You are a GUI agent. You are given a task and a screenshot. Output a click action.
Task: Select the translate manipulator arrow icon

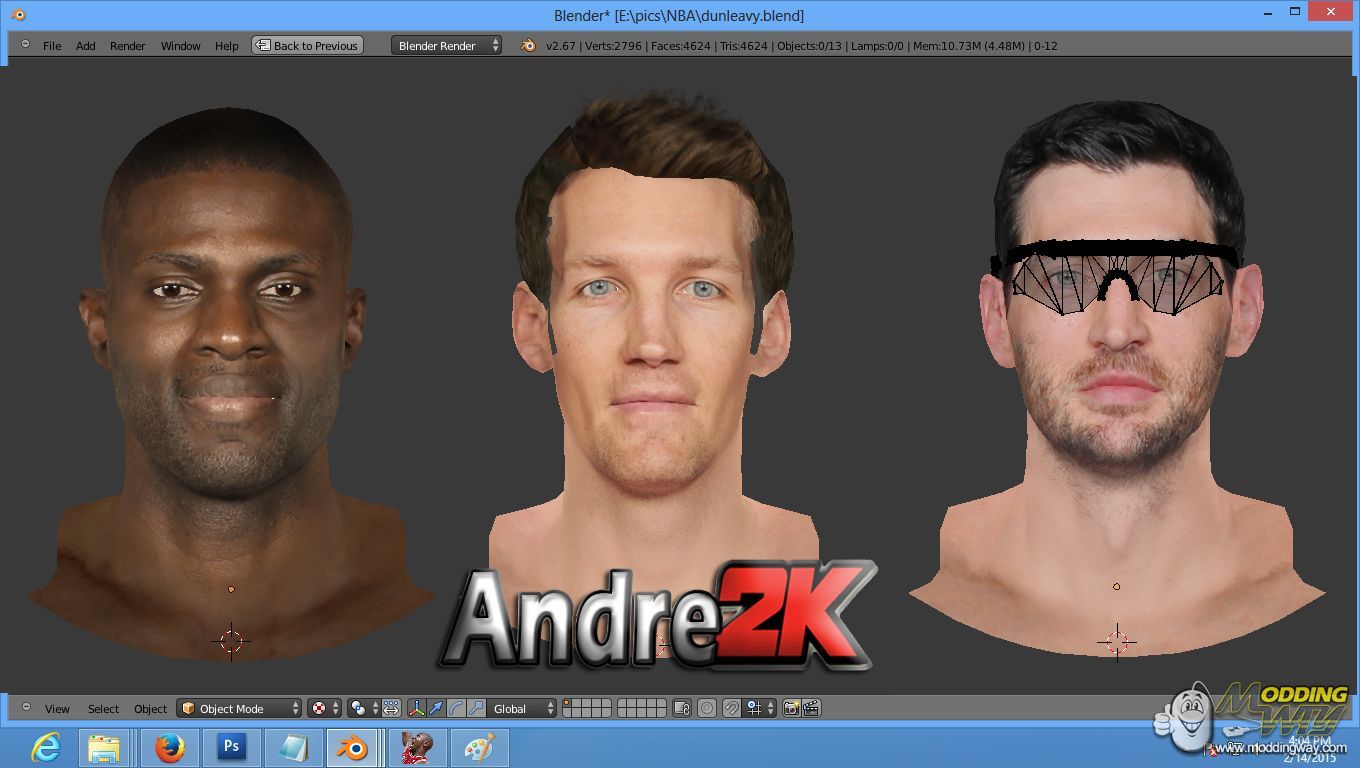click(436, 708)
